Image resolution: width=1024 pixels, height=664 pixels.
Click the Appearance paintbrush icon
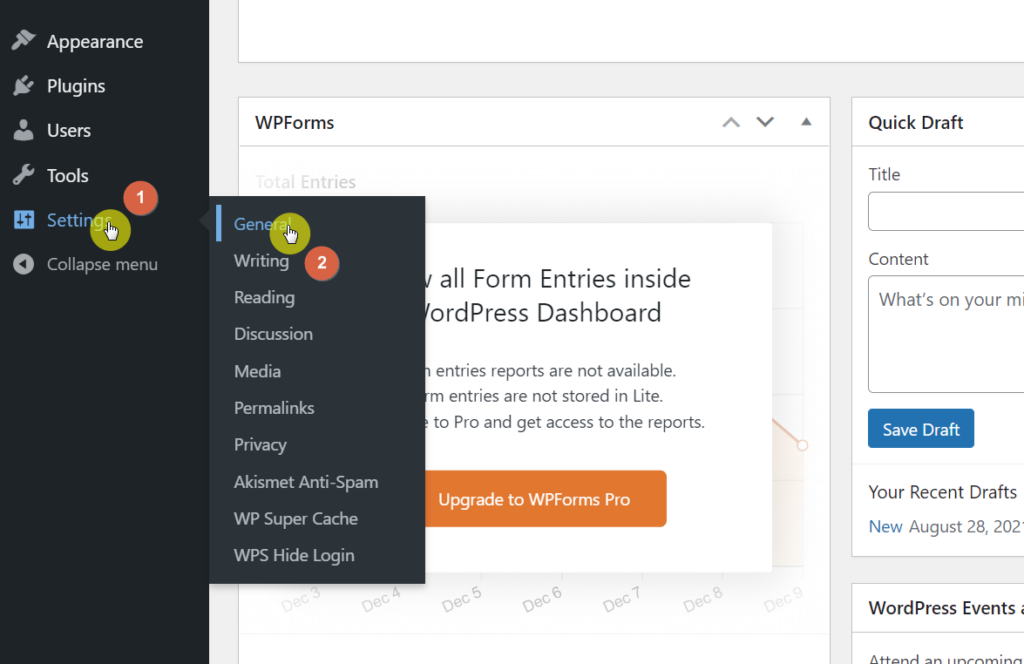click(x=24, y=40)
